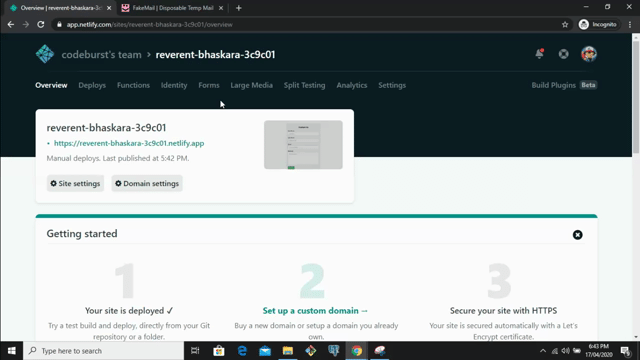Click the 'Getting started' heading
640x360 pixels.
(x=82, y=233)
